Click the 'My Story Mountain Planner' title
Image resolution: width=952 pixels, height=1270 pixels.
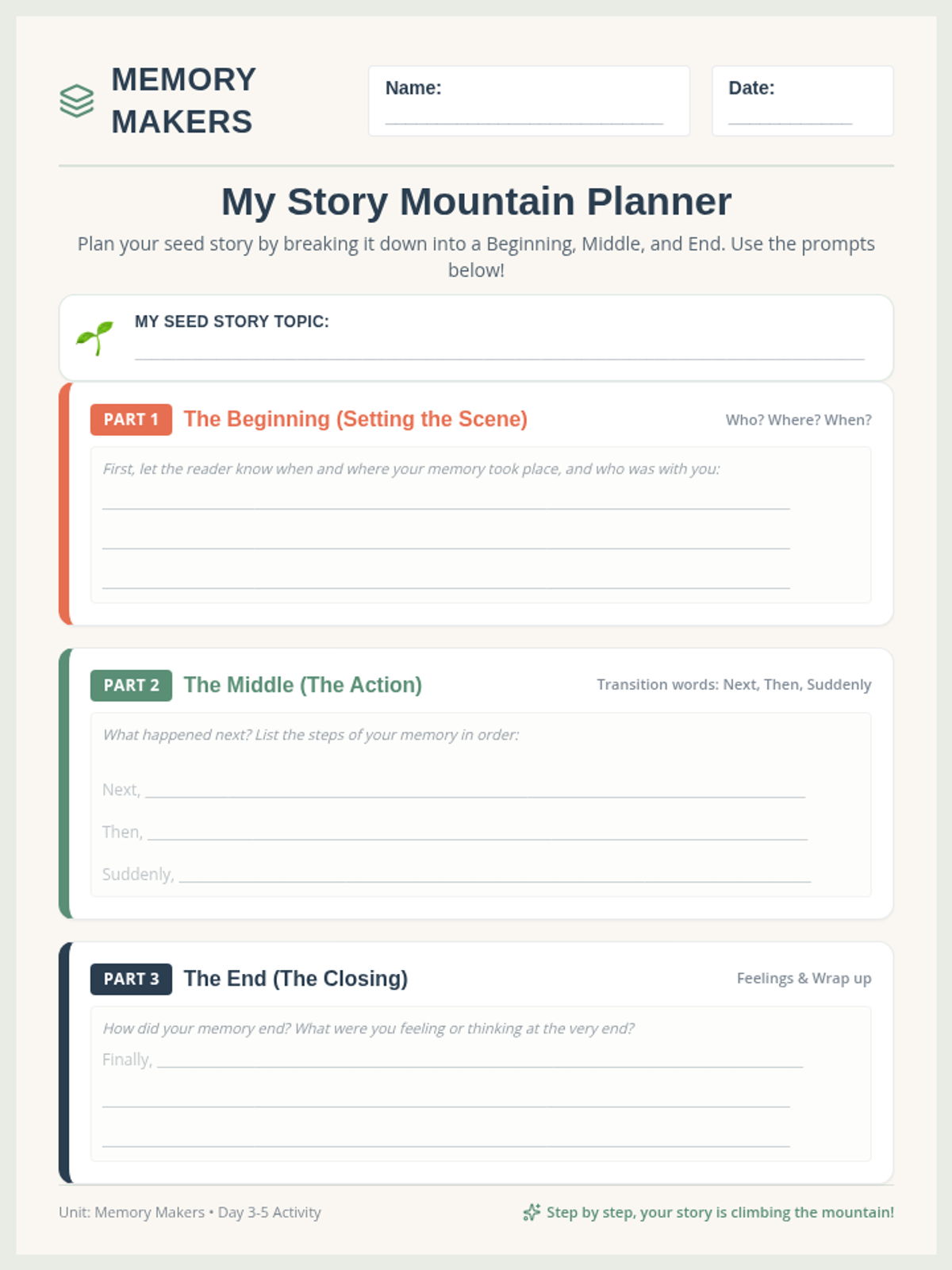(476, 202)
